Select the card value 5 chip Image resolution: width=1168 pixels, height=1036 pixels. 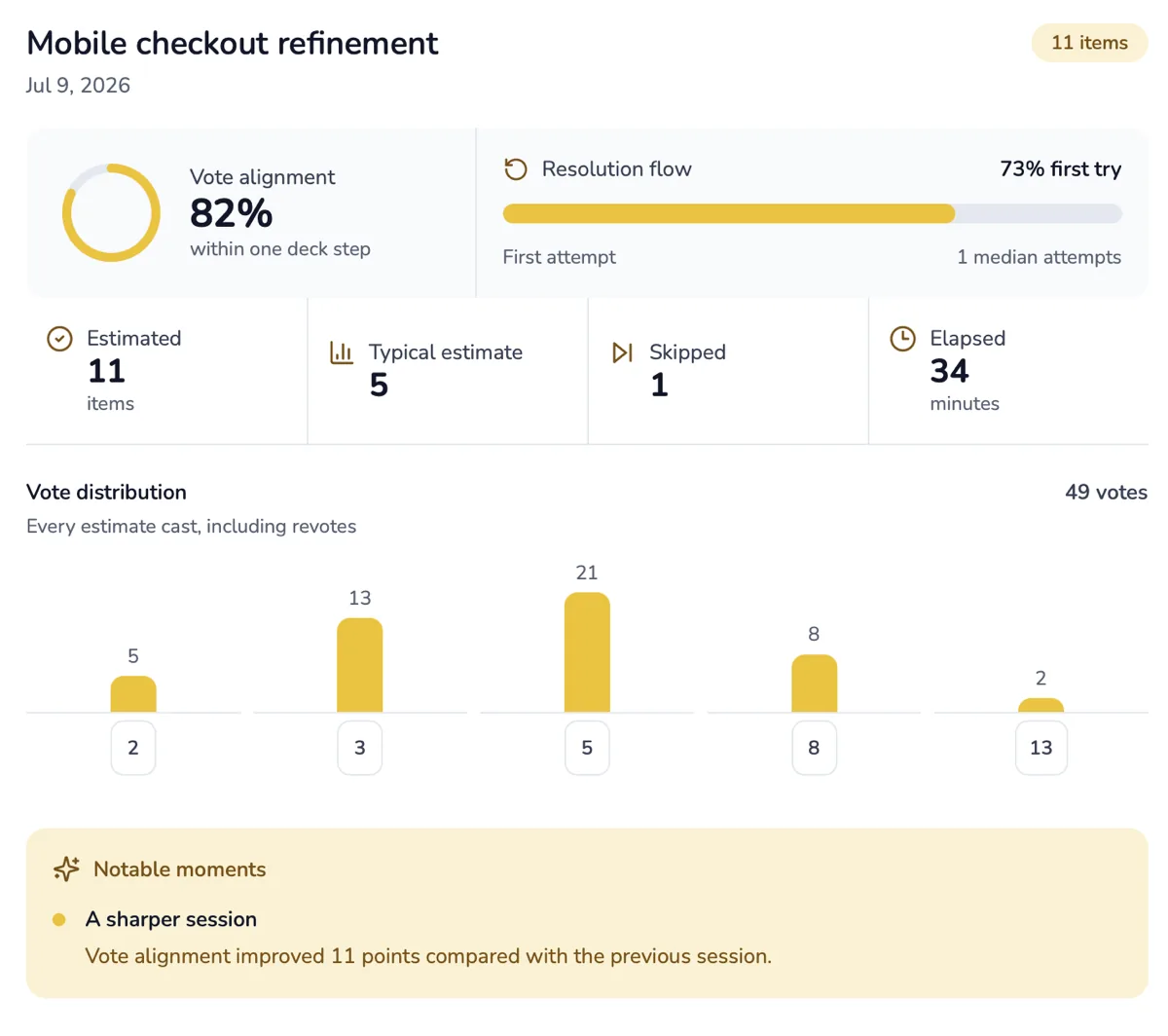[x=587, y=748]
